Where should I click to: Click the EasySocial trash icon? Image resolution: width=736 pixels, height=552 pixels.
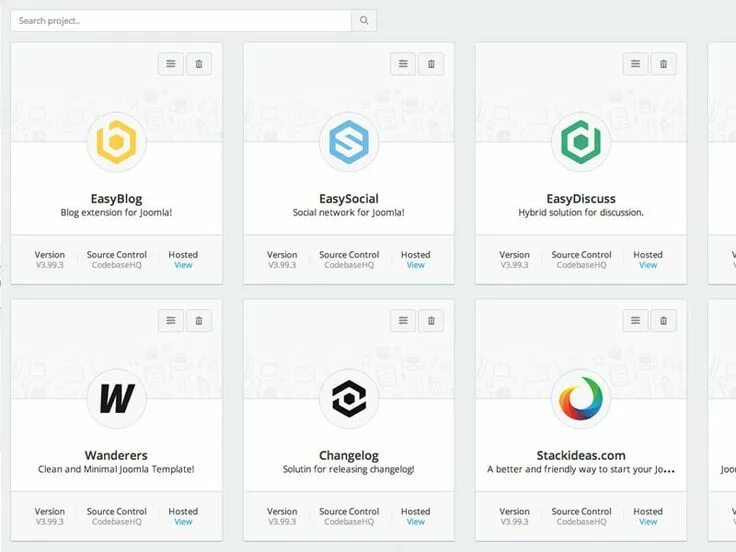431,64
